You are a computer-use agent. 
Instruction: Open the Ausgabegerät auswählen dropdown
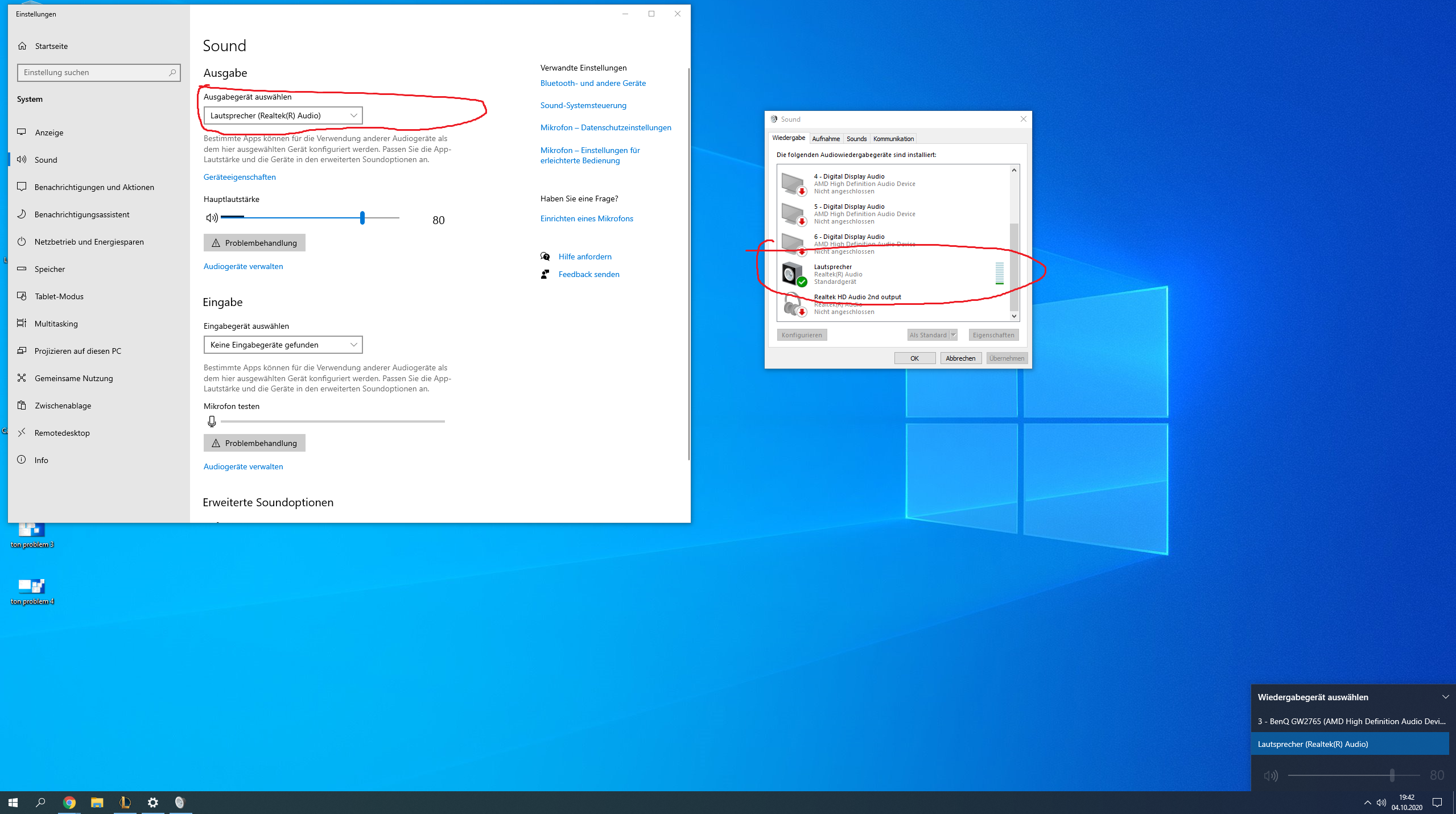[283, 115]
